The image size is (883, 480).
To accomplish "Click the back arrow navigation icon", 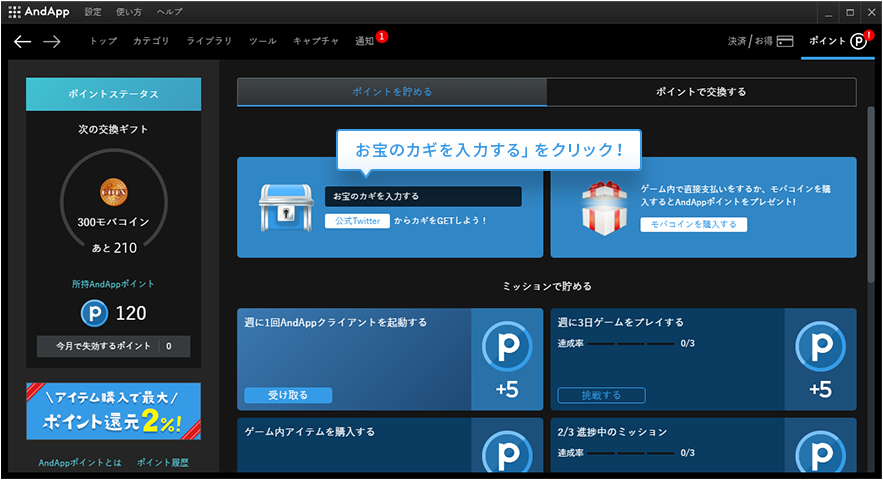I will [x=22, y=42].
